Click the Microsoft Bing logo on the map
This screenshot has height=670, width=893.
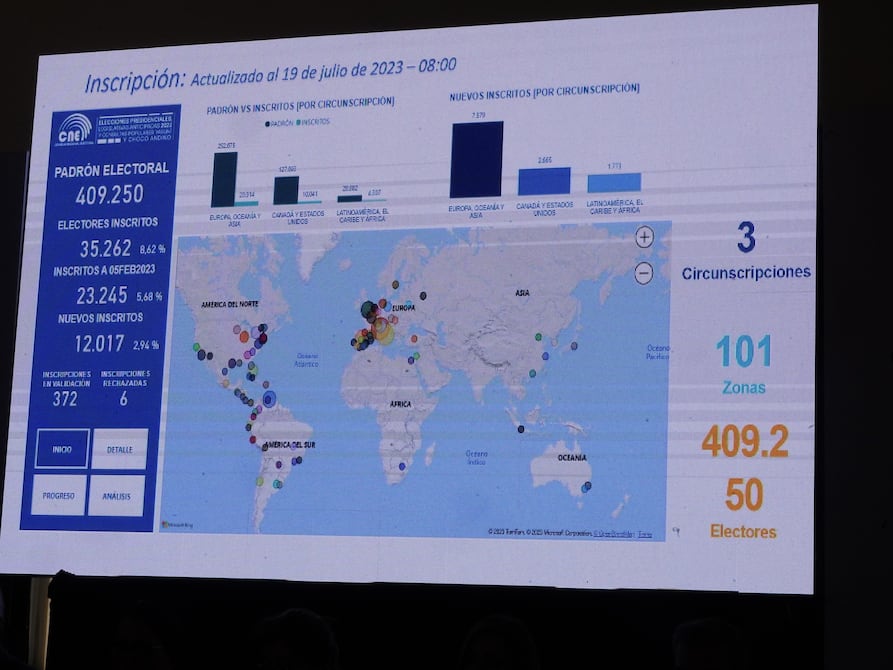(177, 524)
